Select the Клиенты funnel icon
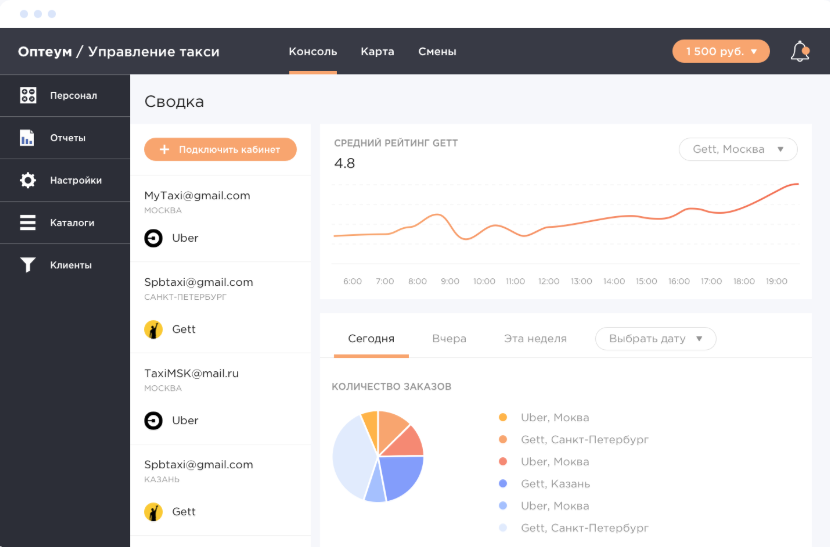The height and width of the screenshot is (547, 830). 28,265
